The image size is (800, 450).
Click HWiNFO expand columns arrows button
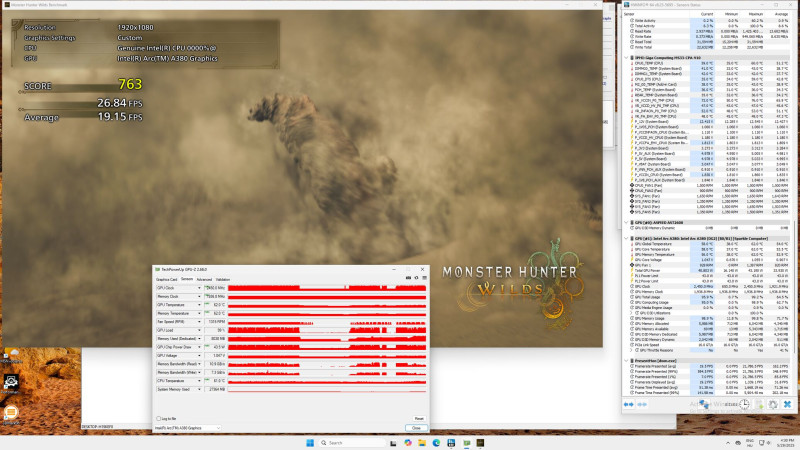click(x=629, y=404)
